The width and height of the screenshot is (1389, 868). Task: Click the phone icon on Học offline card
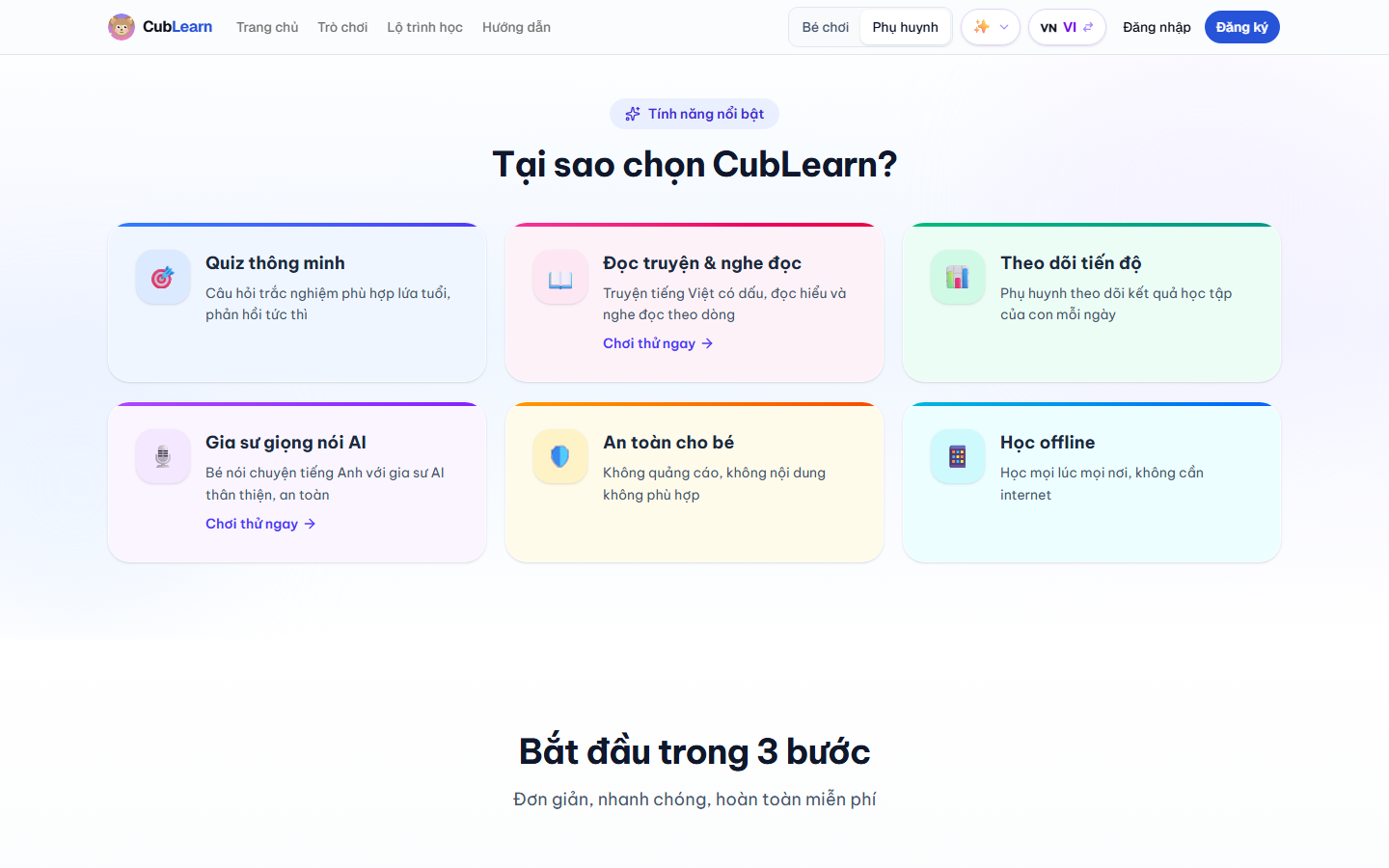pos(958,457)
